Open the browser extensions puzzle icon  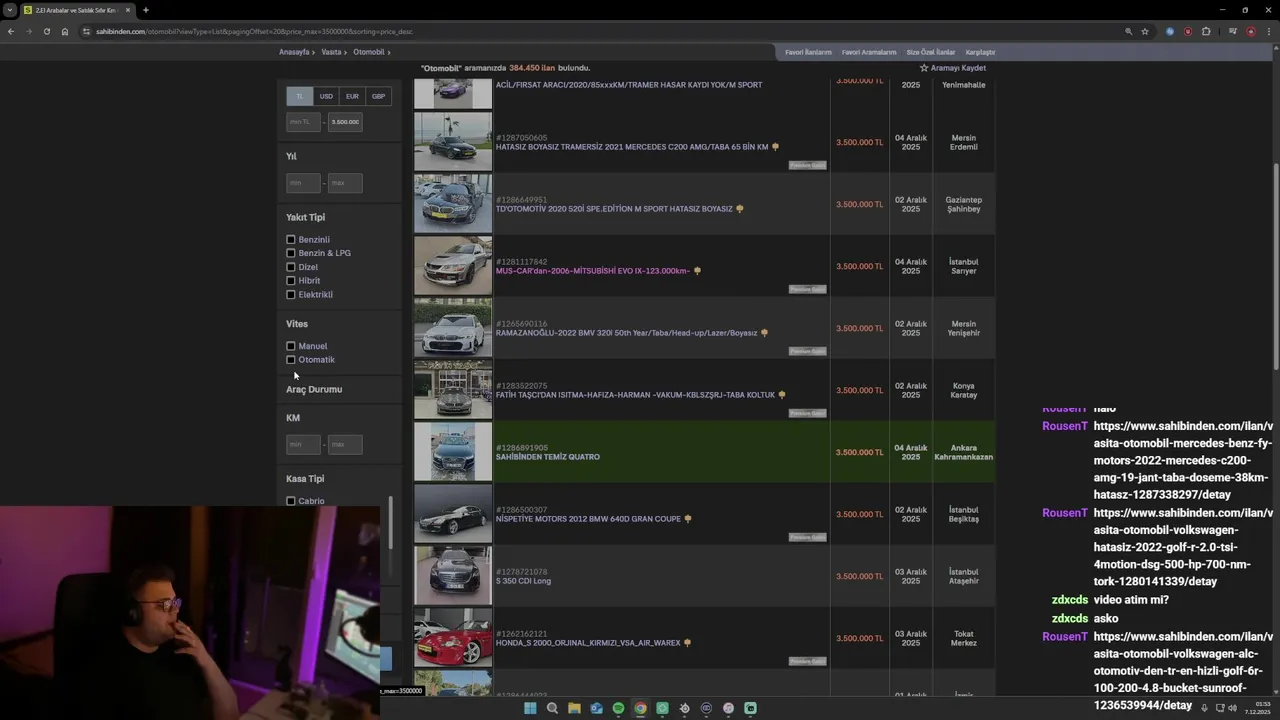coord(1206,31)
